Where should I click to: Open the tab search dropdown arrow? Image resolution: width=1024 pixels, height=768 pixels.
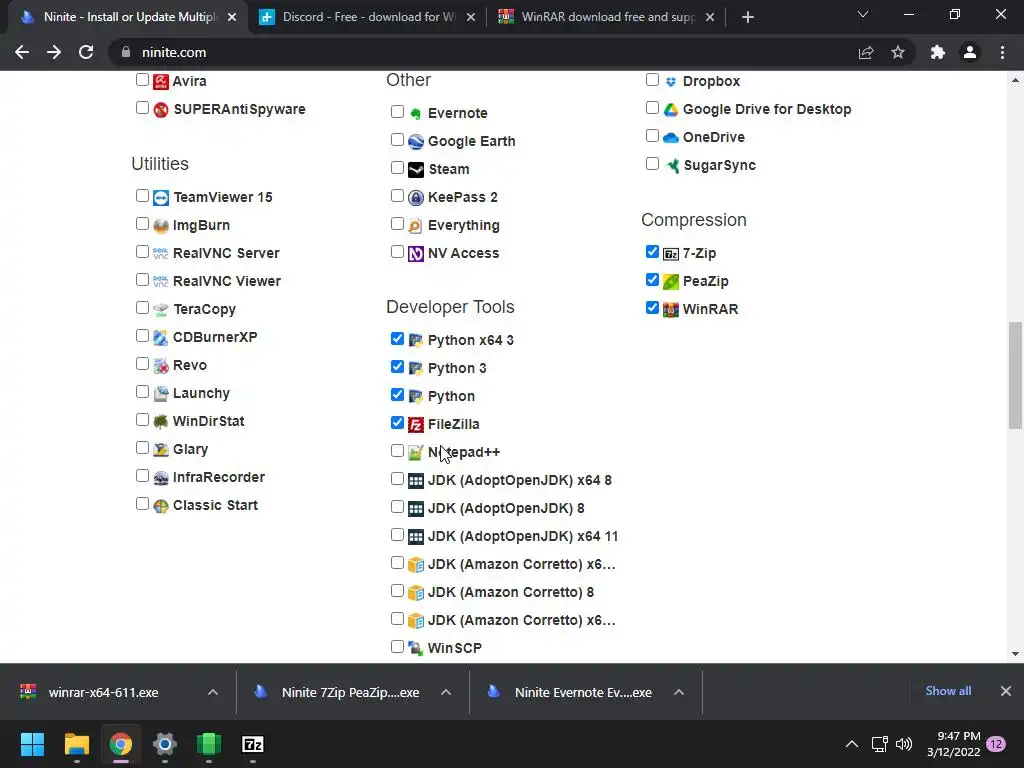tap(863, 14)
